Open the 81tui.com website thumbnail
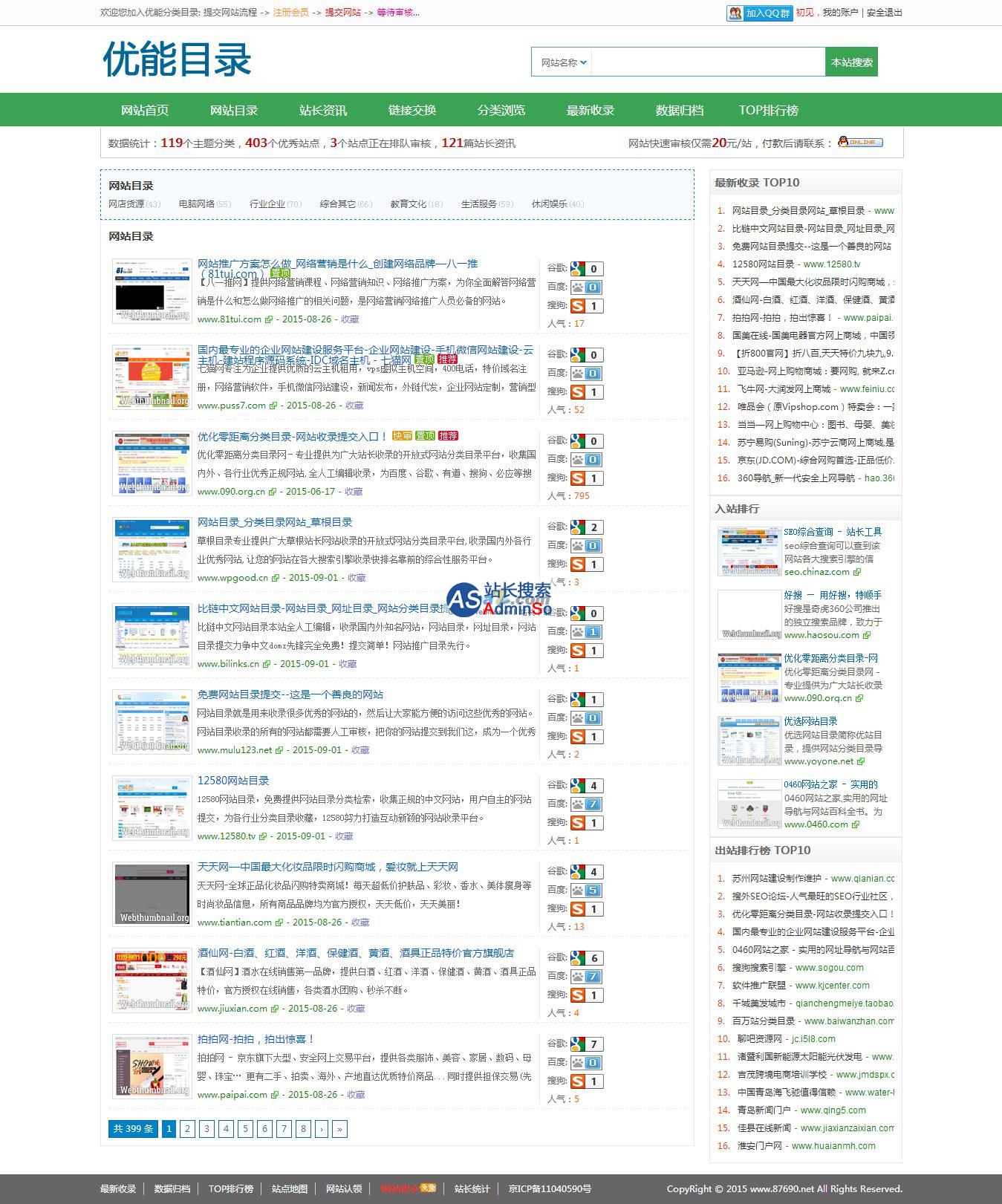Screen dimensions: 1002x1204 point(152,291)
